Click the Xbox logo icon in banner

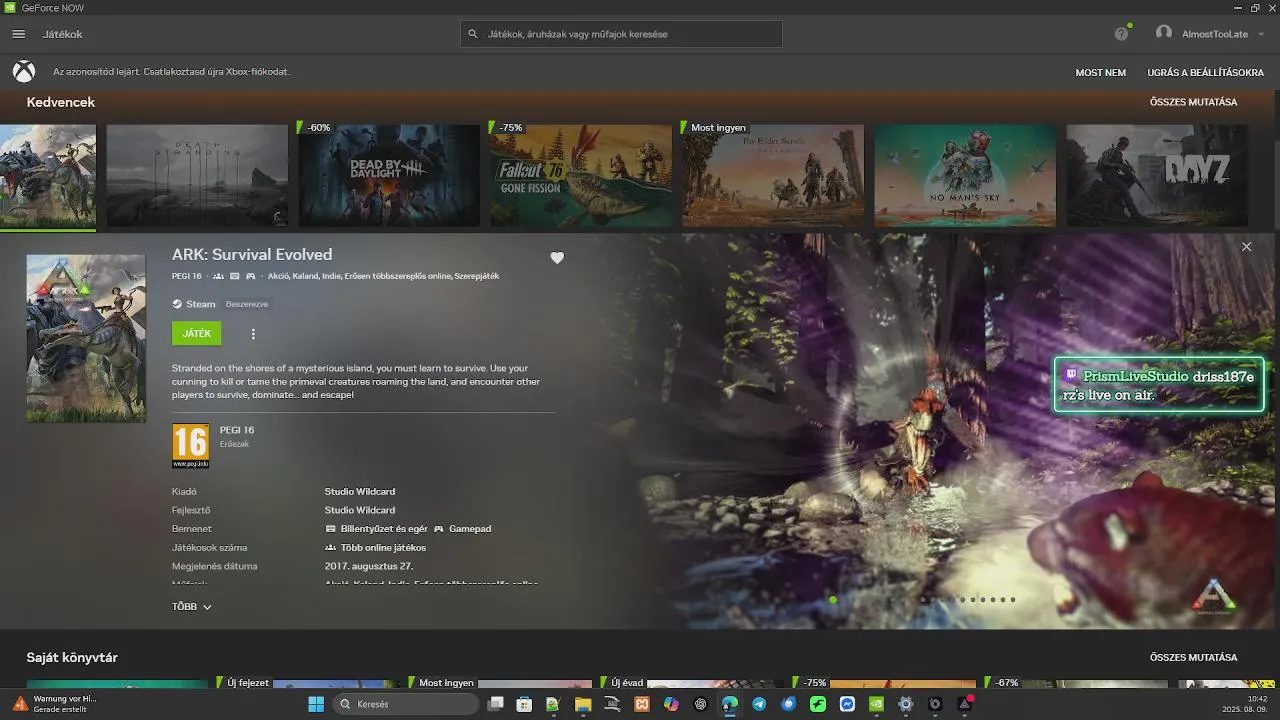tap(24, 72)
